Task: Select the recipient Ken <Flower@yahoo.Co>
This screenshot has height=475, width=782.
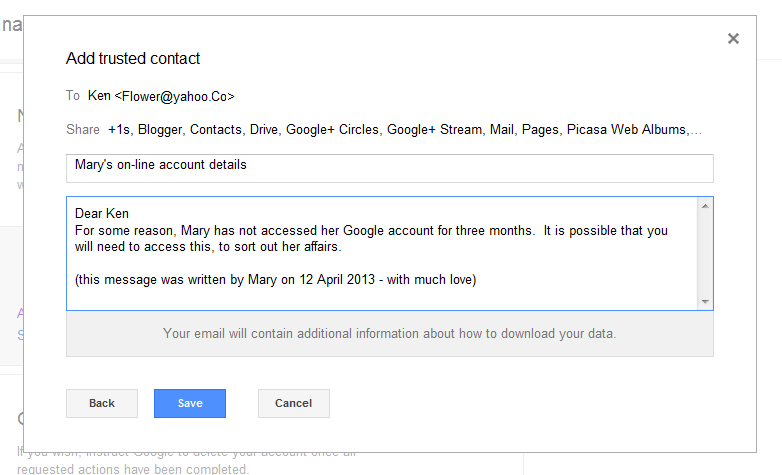Action: click(x=161, y=96)
